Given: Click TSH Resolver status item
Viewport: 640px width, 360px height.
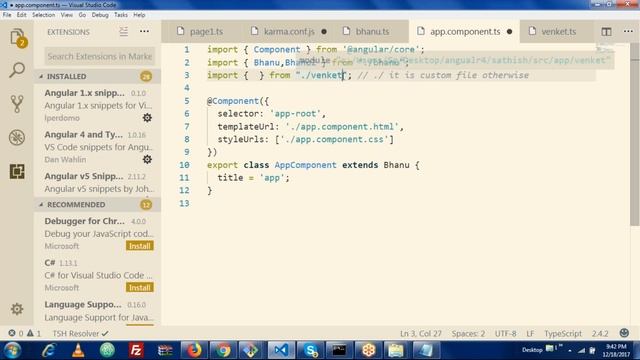Looking at the screenshot, I should coord(80,333).
